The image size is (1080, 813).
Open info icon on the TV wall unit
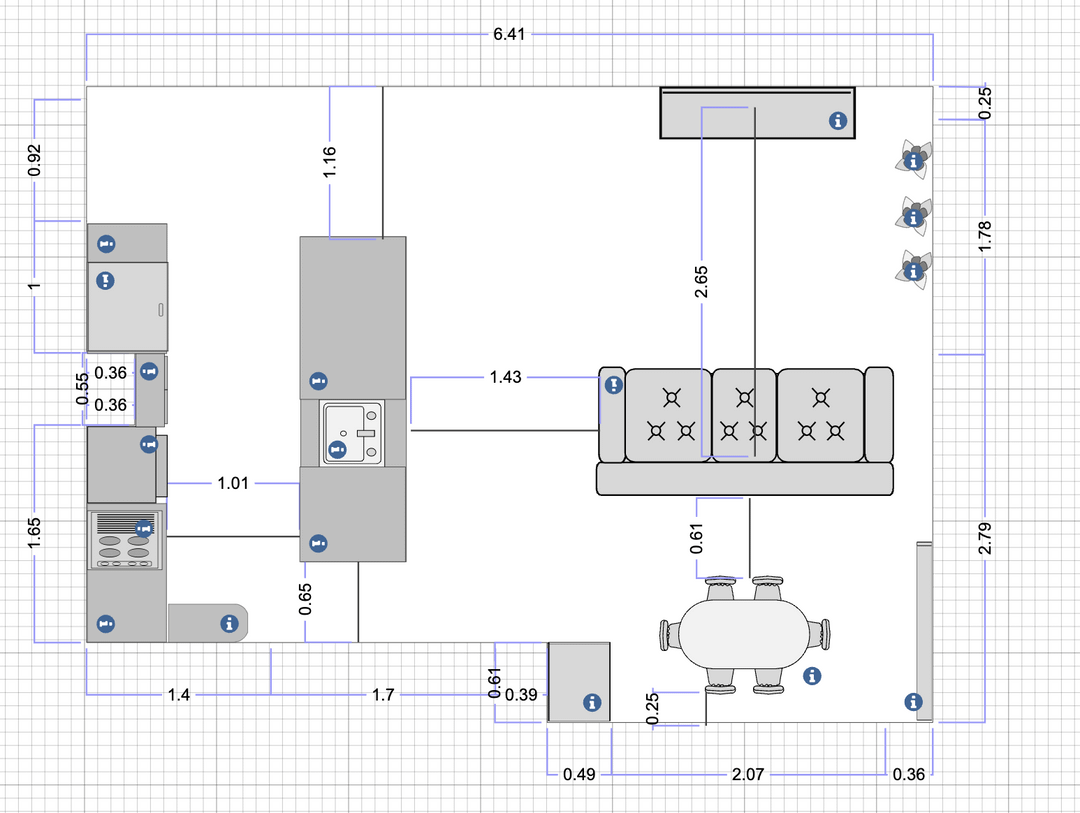pyautogui.click(x=838, y=121)
